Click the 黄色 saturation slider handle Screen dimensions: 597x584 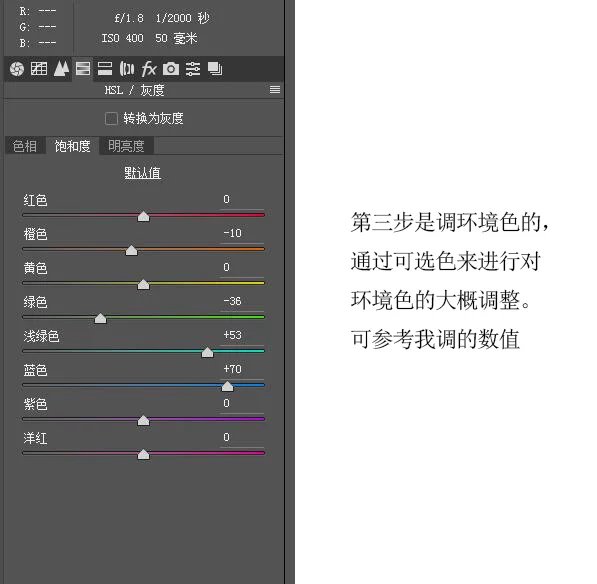pos(144,284)
